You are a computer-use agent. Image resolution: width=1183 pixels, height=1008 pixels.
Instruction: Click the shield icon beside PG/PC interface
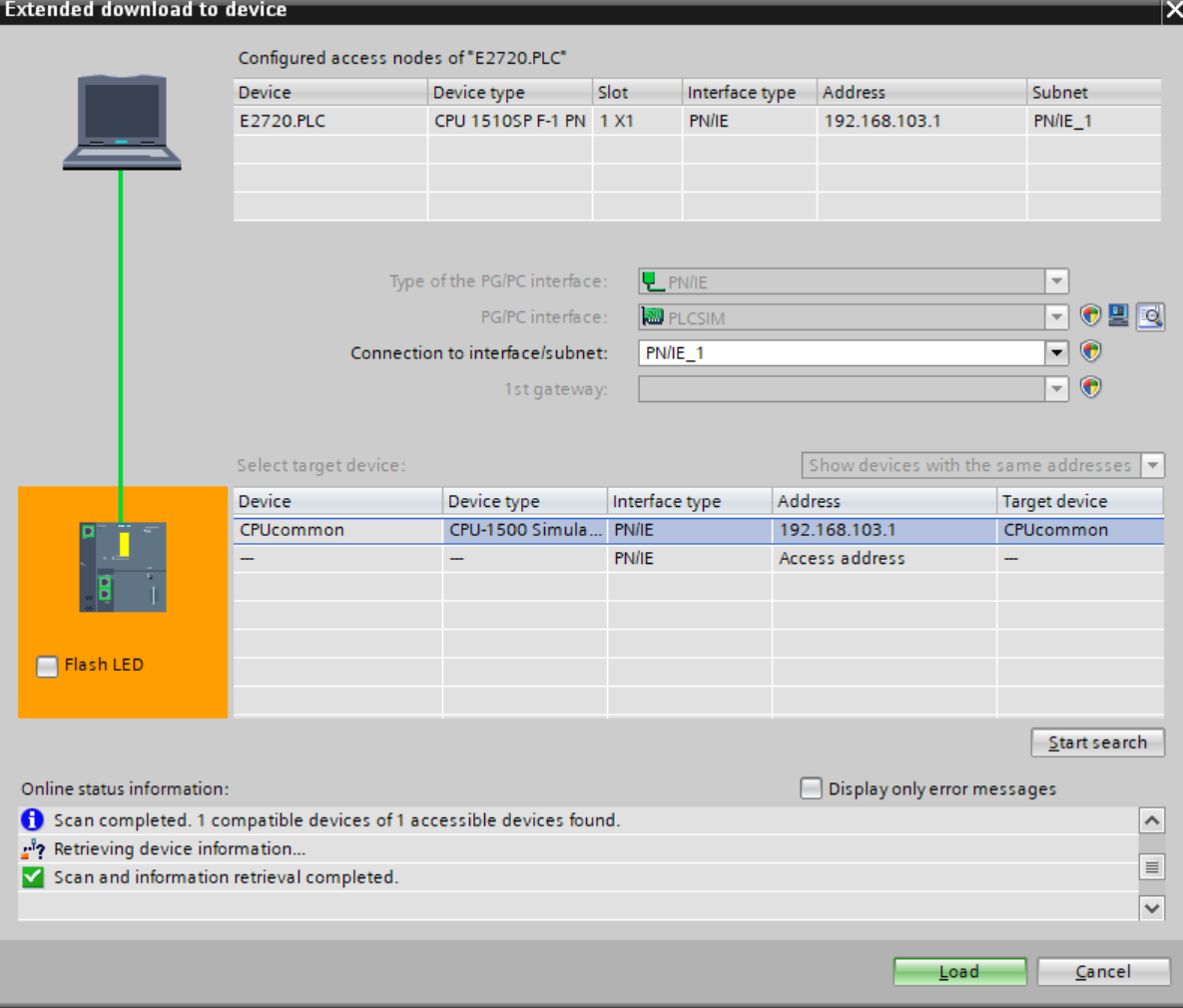(x=1090, y=316)
